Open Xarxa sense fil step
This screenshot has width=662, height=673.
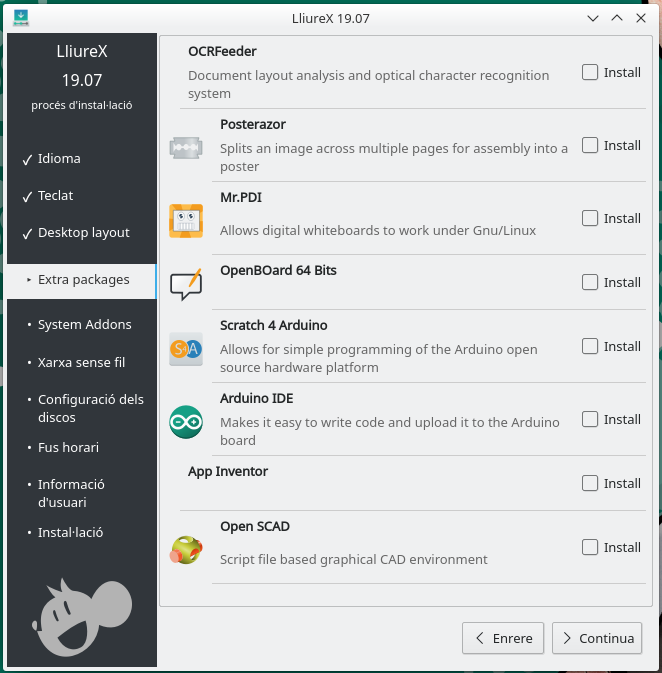point(81,362)
